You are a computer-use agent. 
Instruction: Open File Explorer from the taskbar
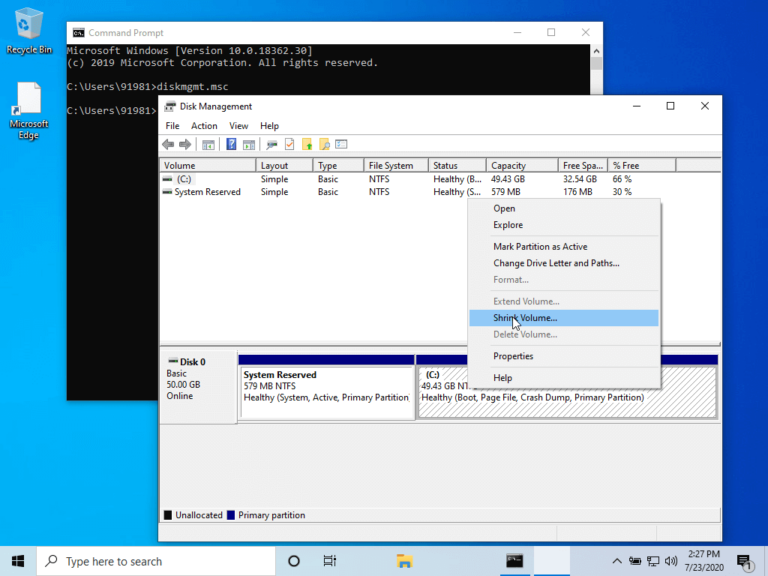coord(404,561)
